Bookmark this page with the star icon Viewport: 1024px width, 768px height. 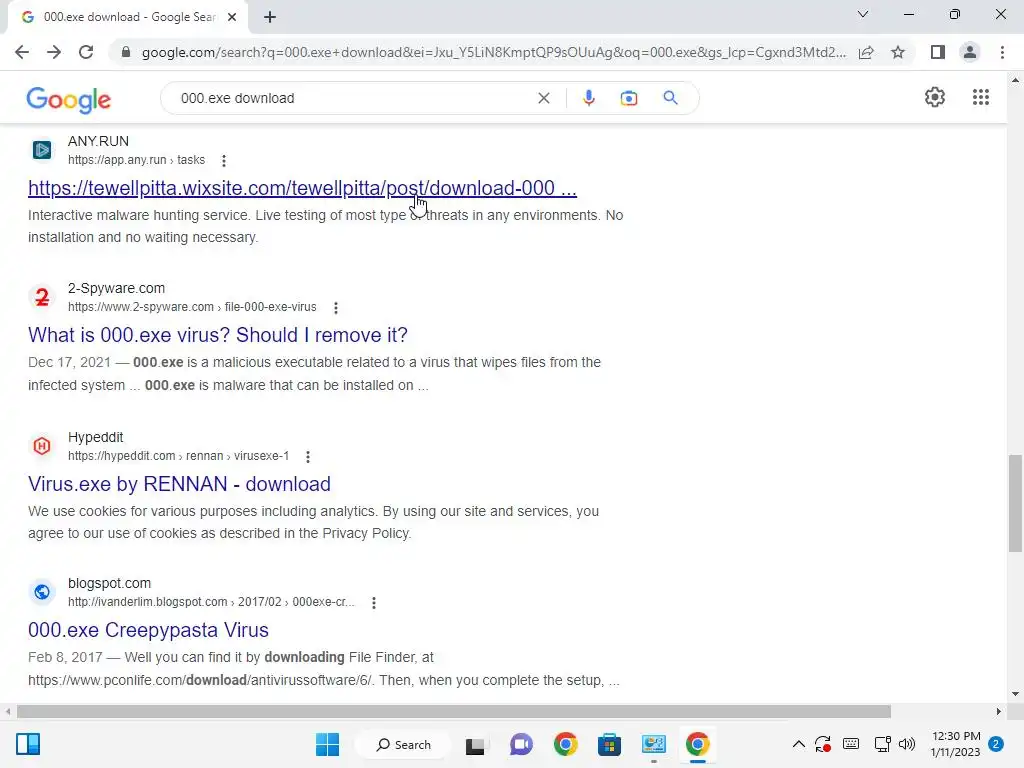tap(898, 52)
